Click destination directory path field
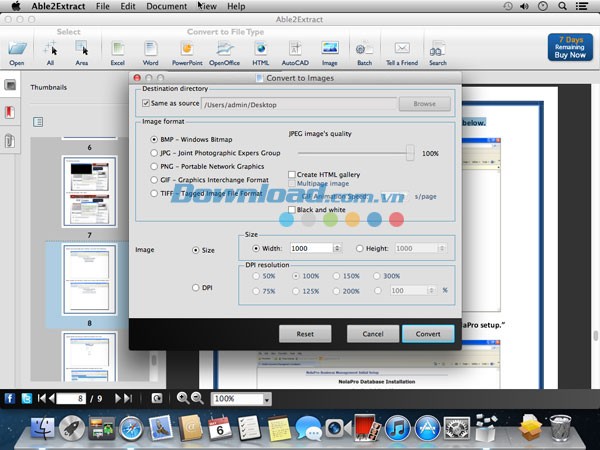This screenshot has height=450, width=600. [x=299, y=104]
